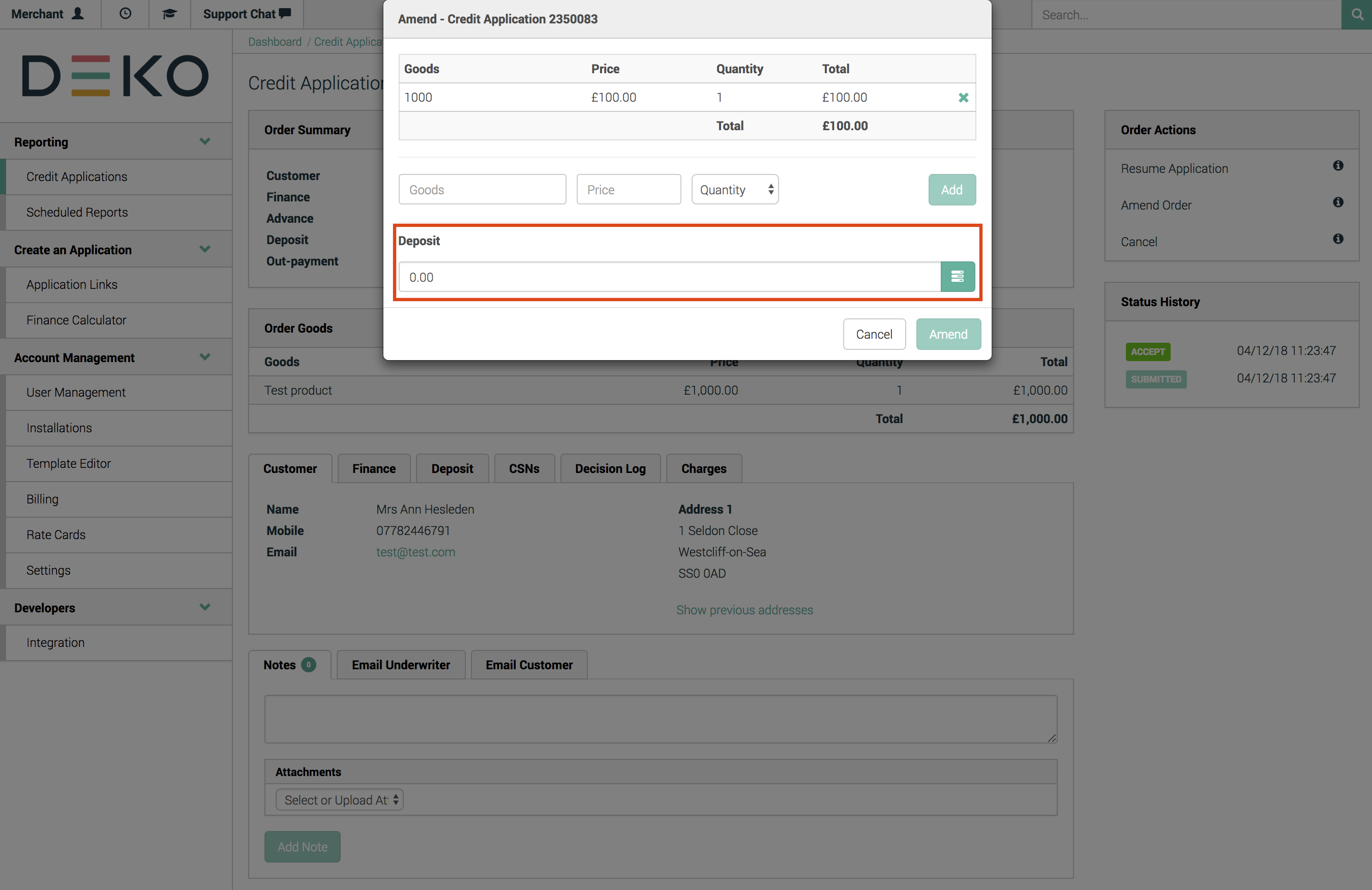This screenshot has width=1372, height=890.
Task: Open the graduation cap training icon
Action: point(169,14)
